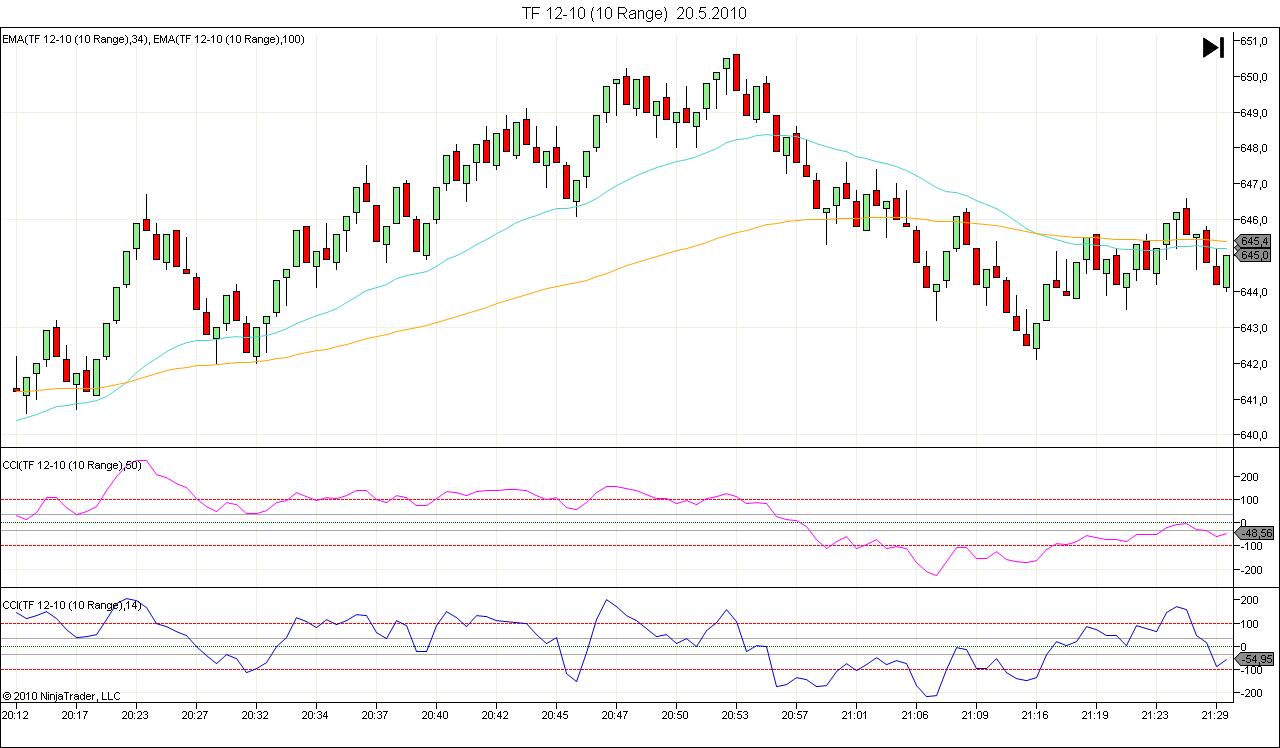
Task: Click the scroll-to-latest-bar arrow icon
Action: [1212, 48]
